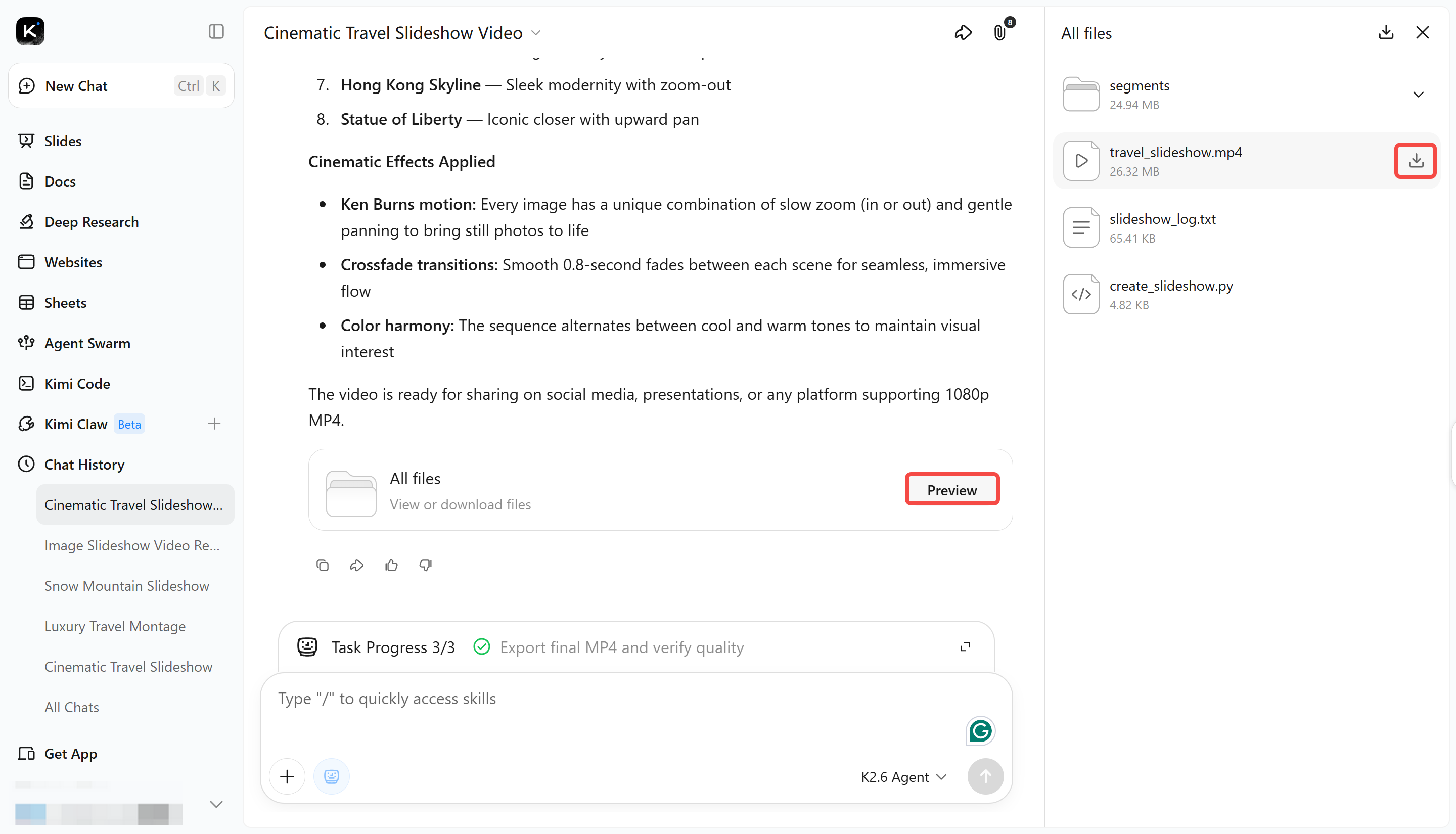Open the Luxury Travel Montage chat
Screen dimensions: 1456x834
tap(115, 627)
